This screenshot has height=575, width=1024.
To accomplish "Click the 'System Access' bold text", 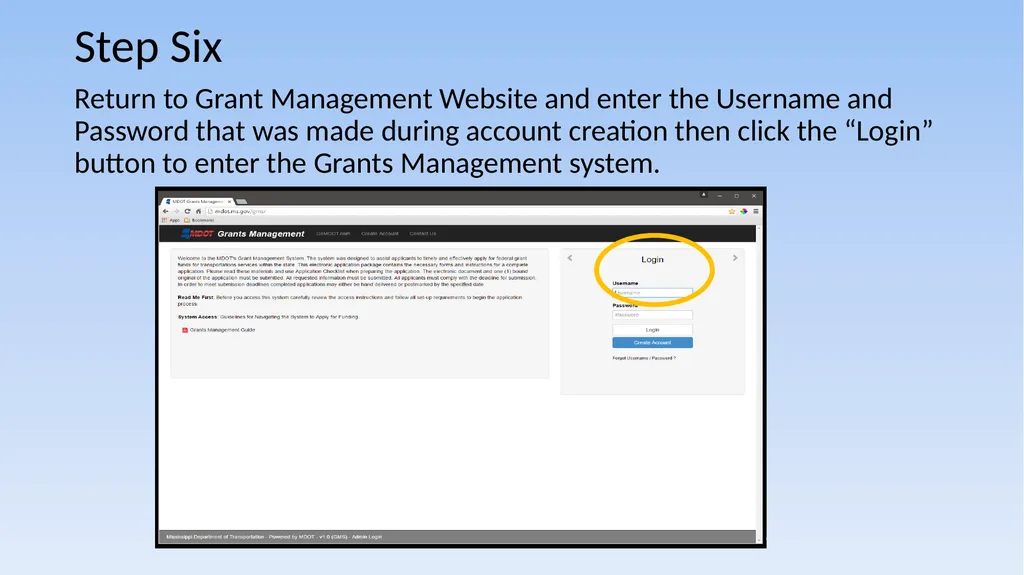I will (x=197, y=317).
